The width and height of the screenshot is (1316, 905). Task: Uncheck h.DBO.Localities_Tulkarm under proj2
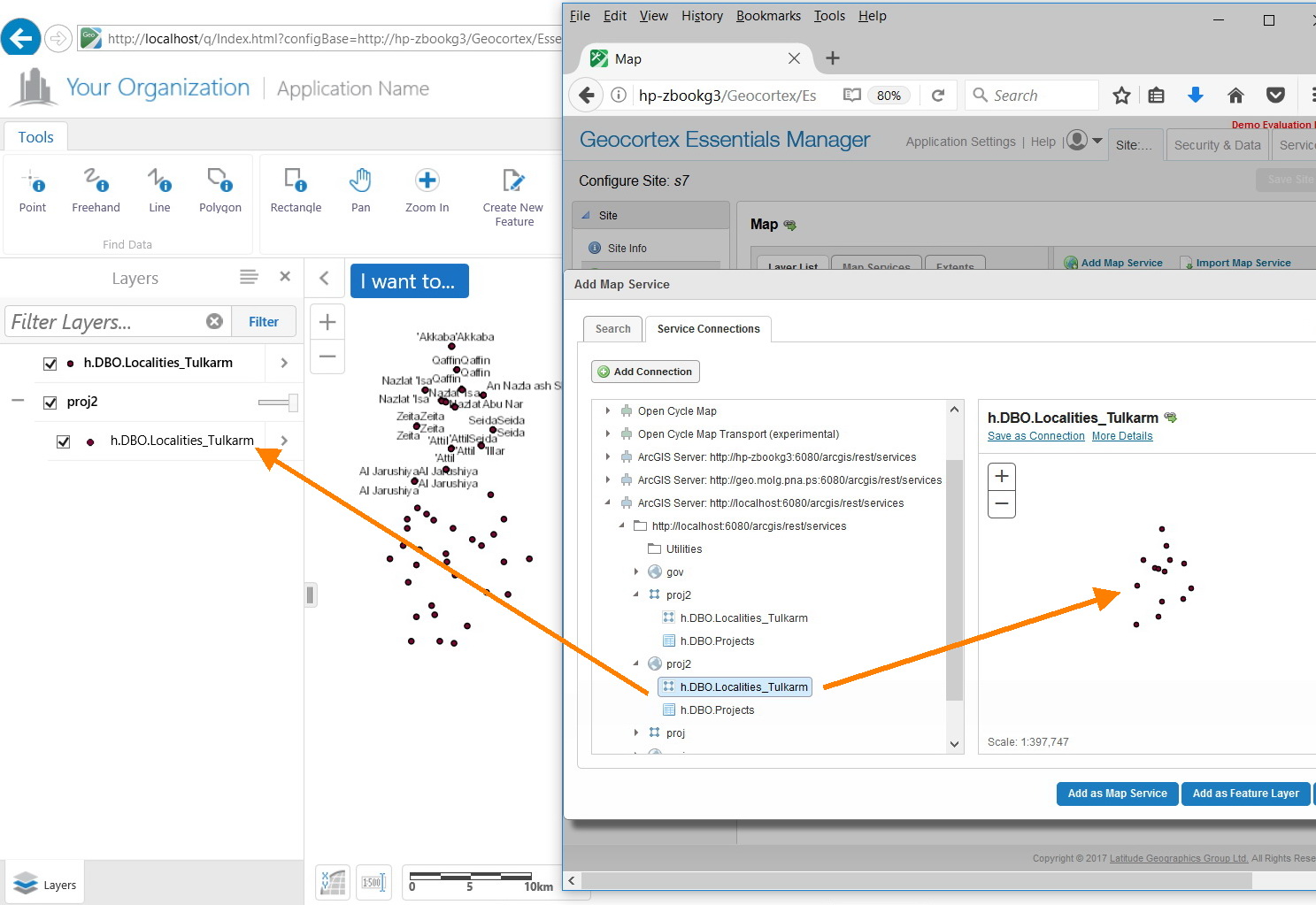[63, 441]
